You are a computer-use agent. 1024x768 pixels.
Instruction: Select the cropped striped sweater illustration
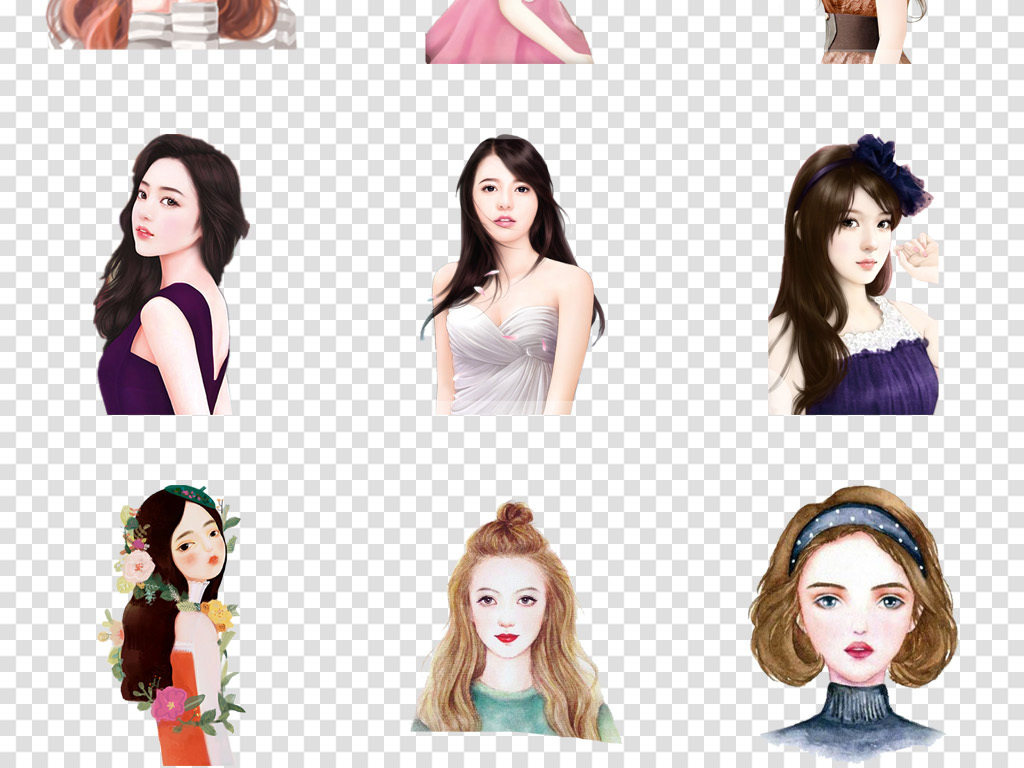pyautogui.click(x=172, y=24)
